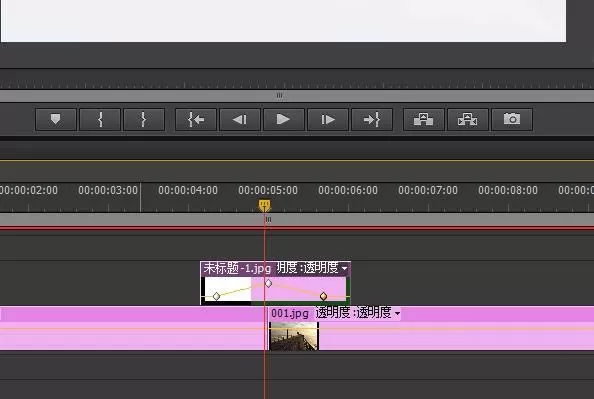Screen dimensions: 594x399
Task: Select the 未标题-1.jpg clip title
Action: click(237, 268)
